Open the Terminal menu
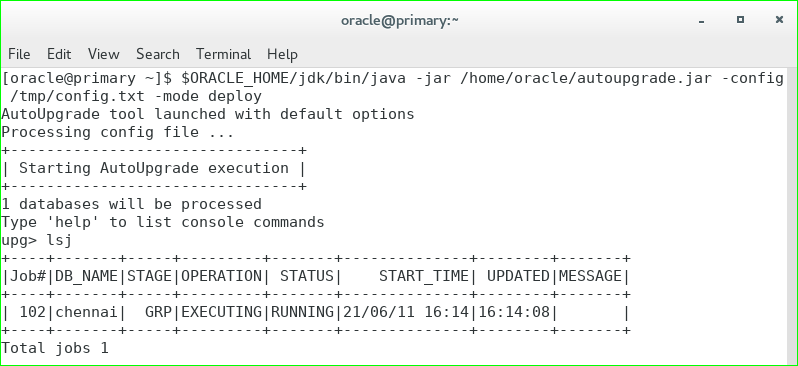This screenshot has height=366, width=798. click(x=223, y=54)
